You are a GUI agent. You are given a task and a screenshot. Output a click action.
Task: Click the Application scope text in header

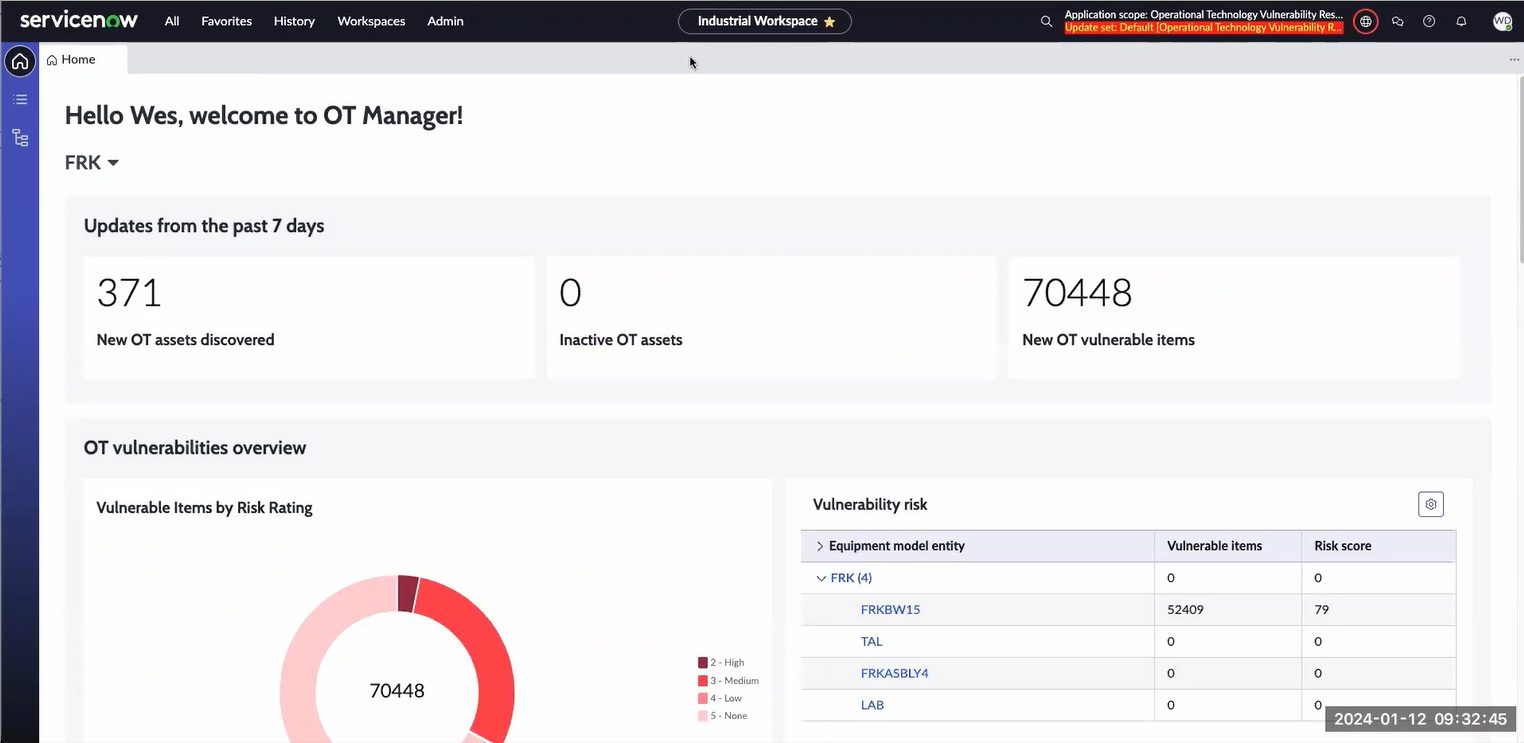point(1204,15)
